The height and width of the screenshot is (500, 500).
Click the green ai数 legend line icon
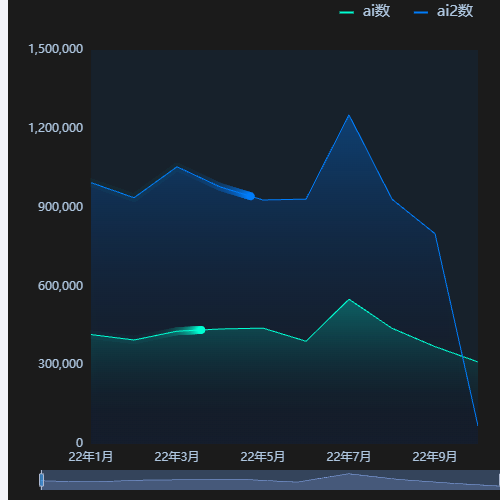(346, 13)
